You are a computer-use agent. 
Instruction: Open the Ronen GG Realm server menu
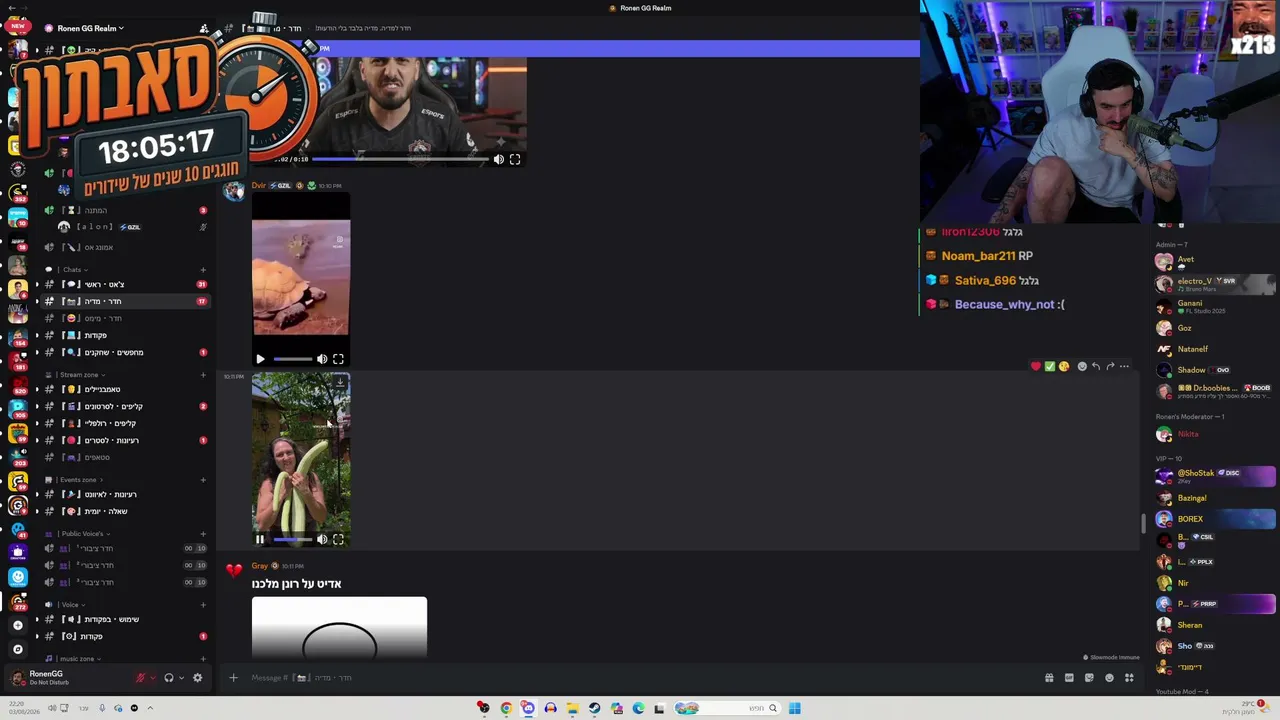(90, 28)
